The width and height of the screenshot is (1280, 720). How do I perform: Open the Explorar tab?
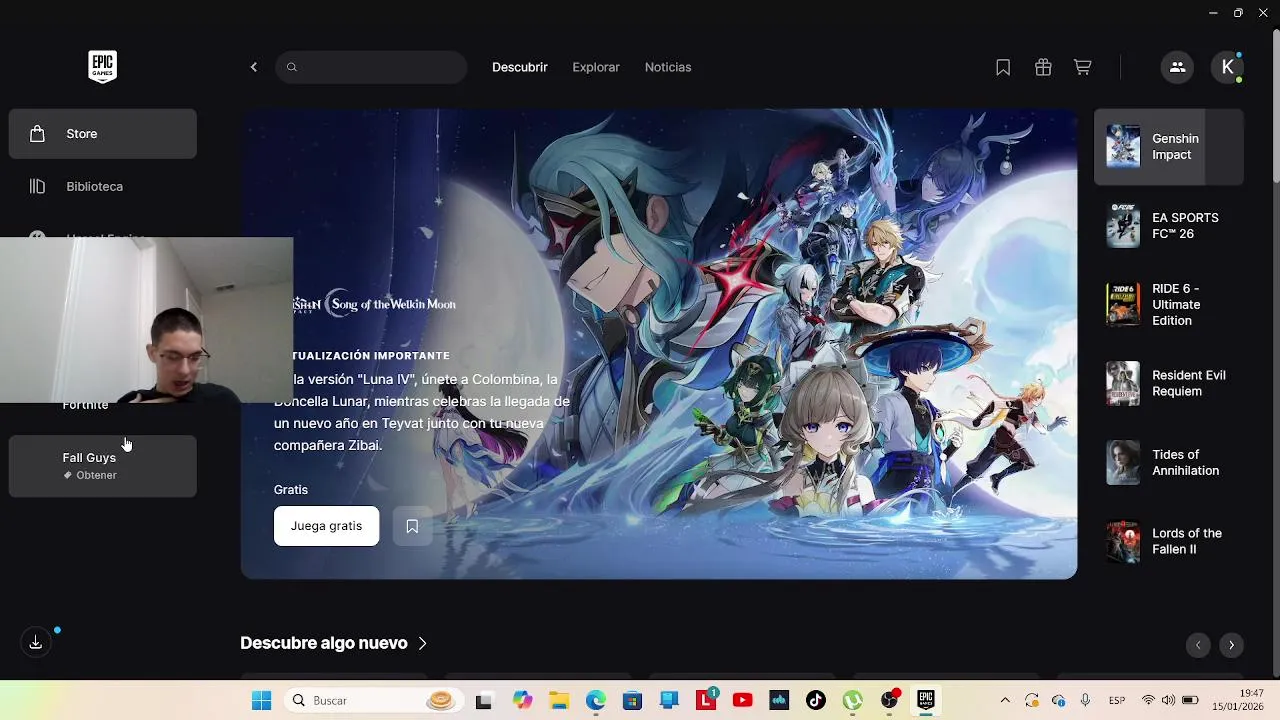pyautogui.click(x=596, y=67)
